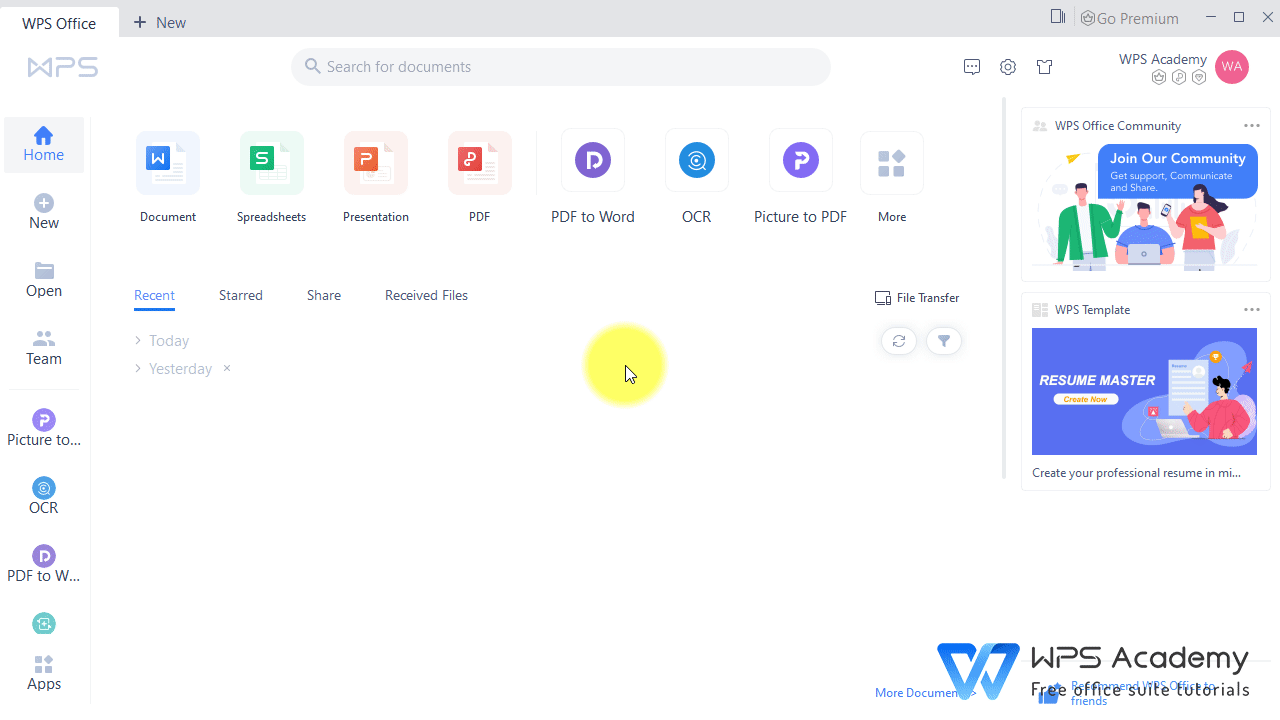The width and height of the screenshot is (1280, 720).
Task: Start a new Presentation
Action: (376, 163)
